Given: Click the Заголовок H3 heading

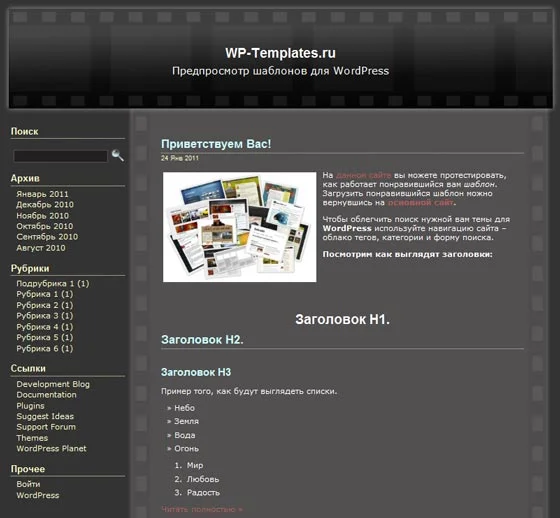Looking at the screenshot, I should click(x=196, y=372).
